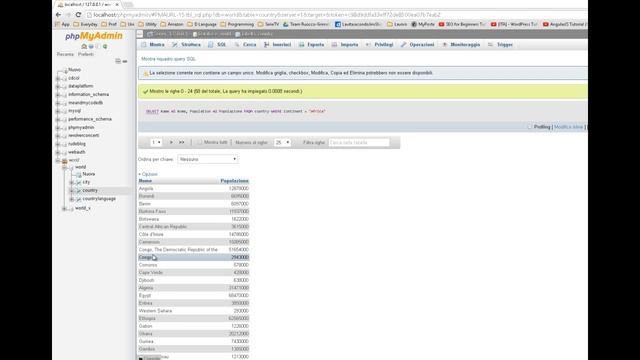This screenshot has height=360, width=640.
Task: Click Nuovo at top of database tree
Action: 74,70
